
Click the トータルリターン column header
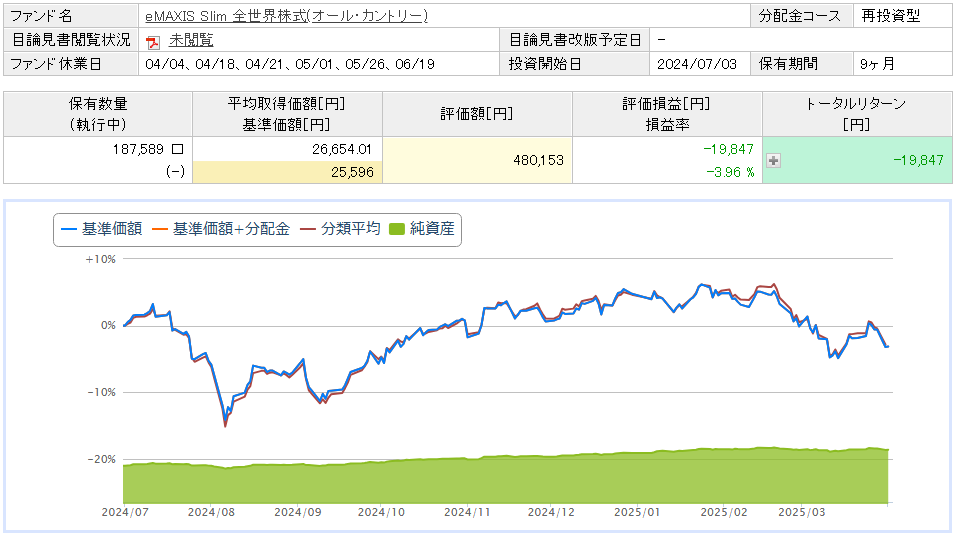857,114
